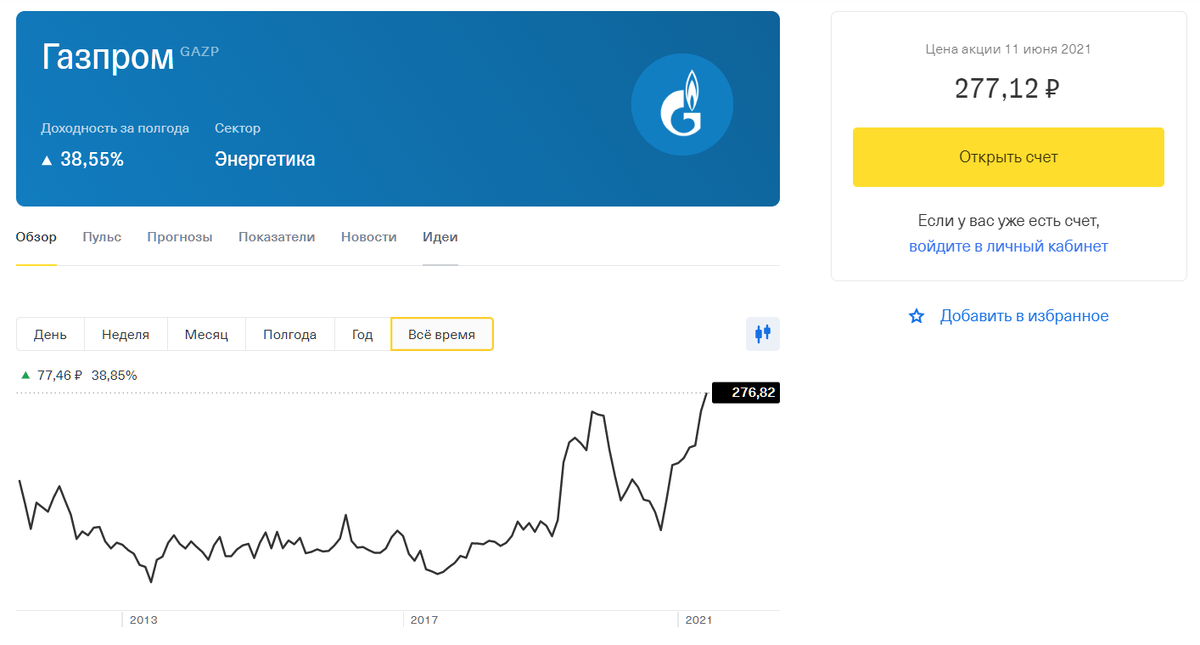Select the Месяц chart period
Viewport: 1200px width, 645px height.
[x=206, y=334]
